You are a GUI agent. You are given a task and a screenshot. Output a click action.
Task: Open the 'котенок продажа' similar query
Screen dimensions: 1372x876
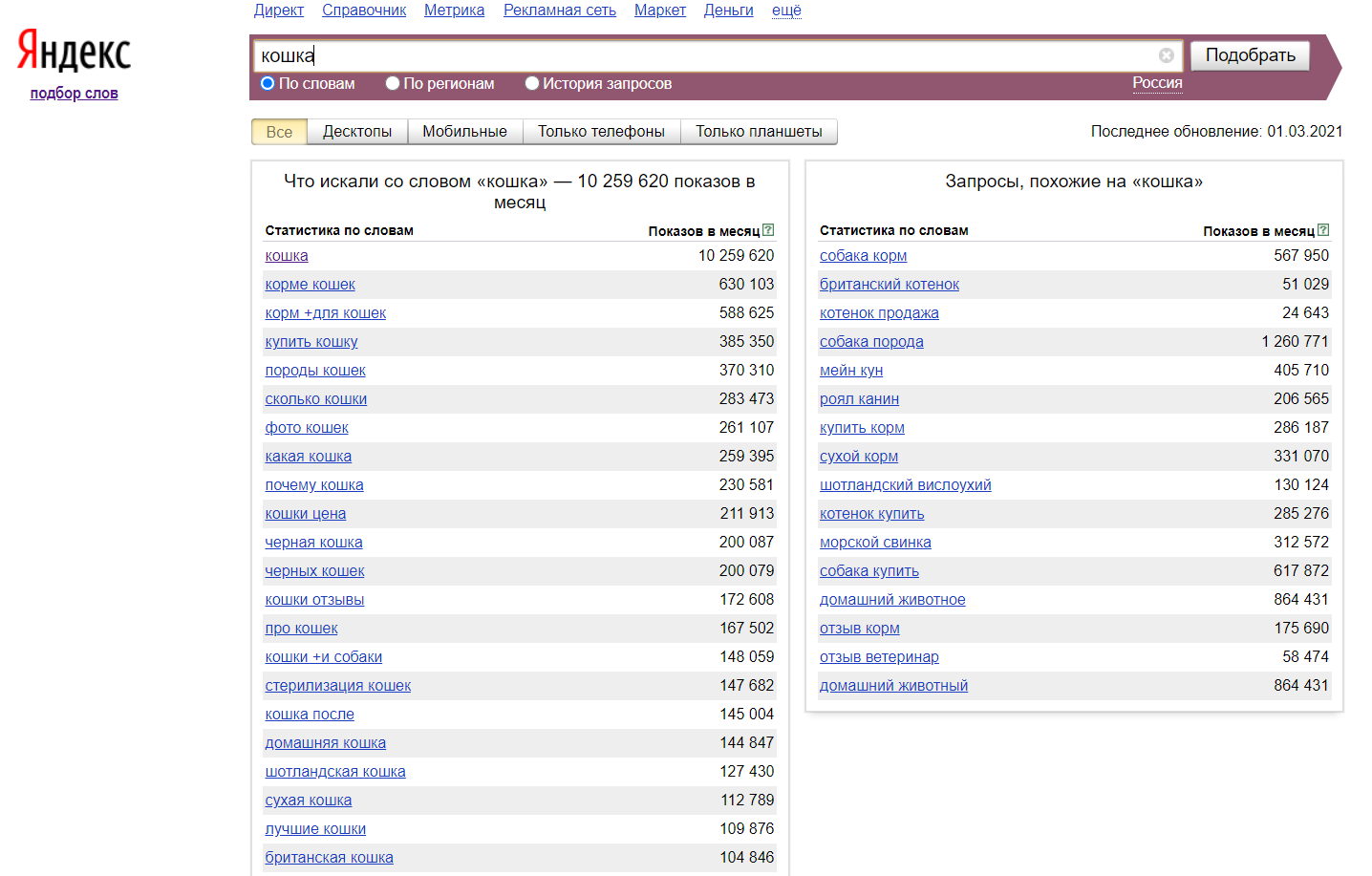point(879,313)
